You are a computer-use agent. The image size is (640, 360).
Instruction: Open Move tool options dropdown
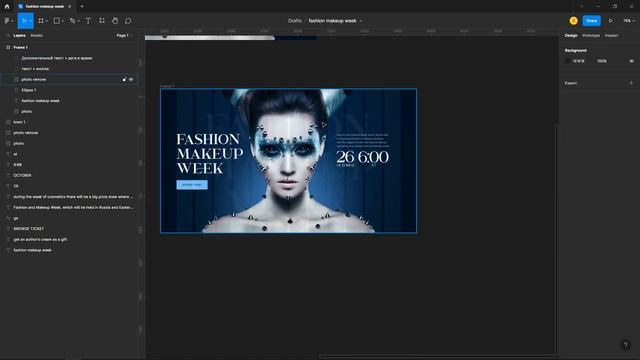[x=31, y=21]
